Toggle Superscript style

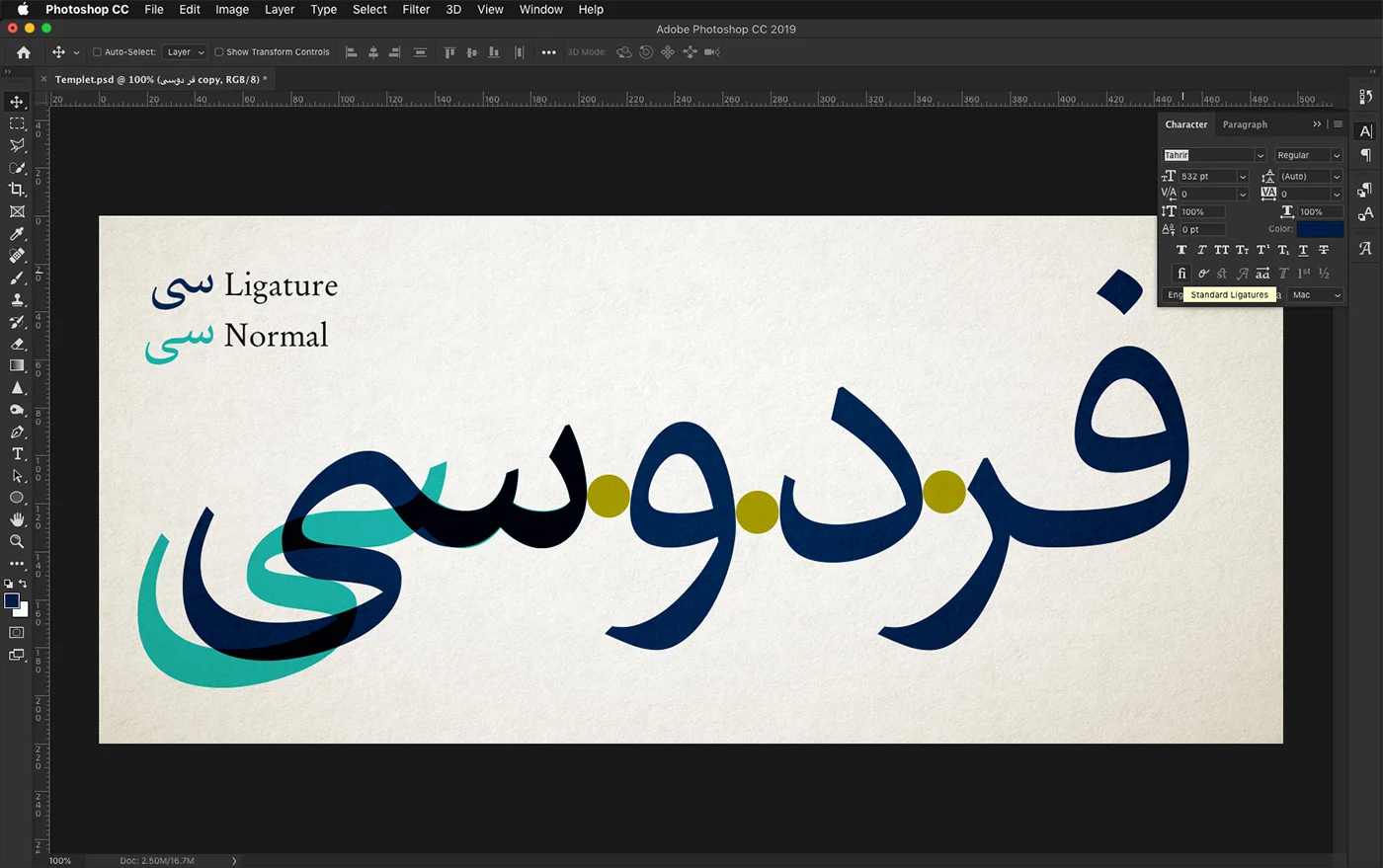[1262, 250]
